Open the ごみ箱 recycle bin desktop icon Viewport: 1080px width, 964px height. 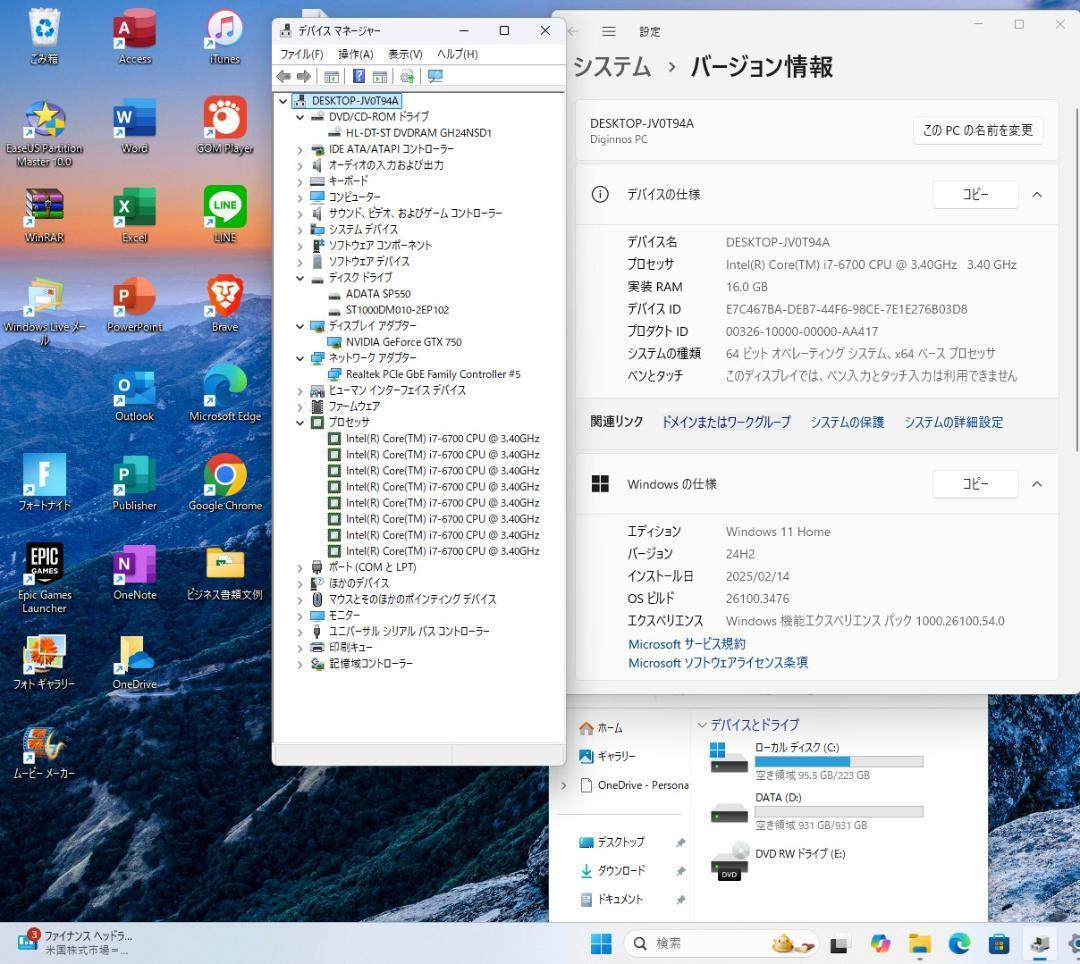point(45,36)
